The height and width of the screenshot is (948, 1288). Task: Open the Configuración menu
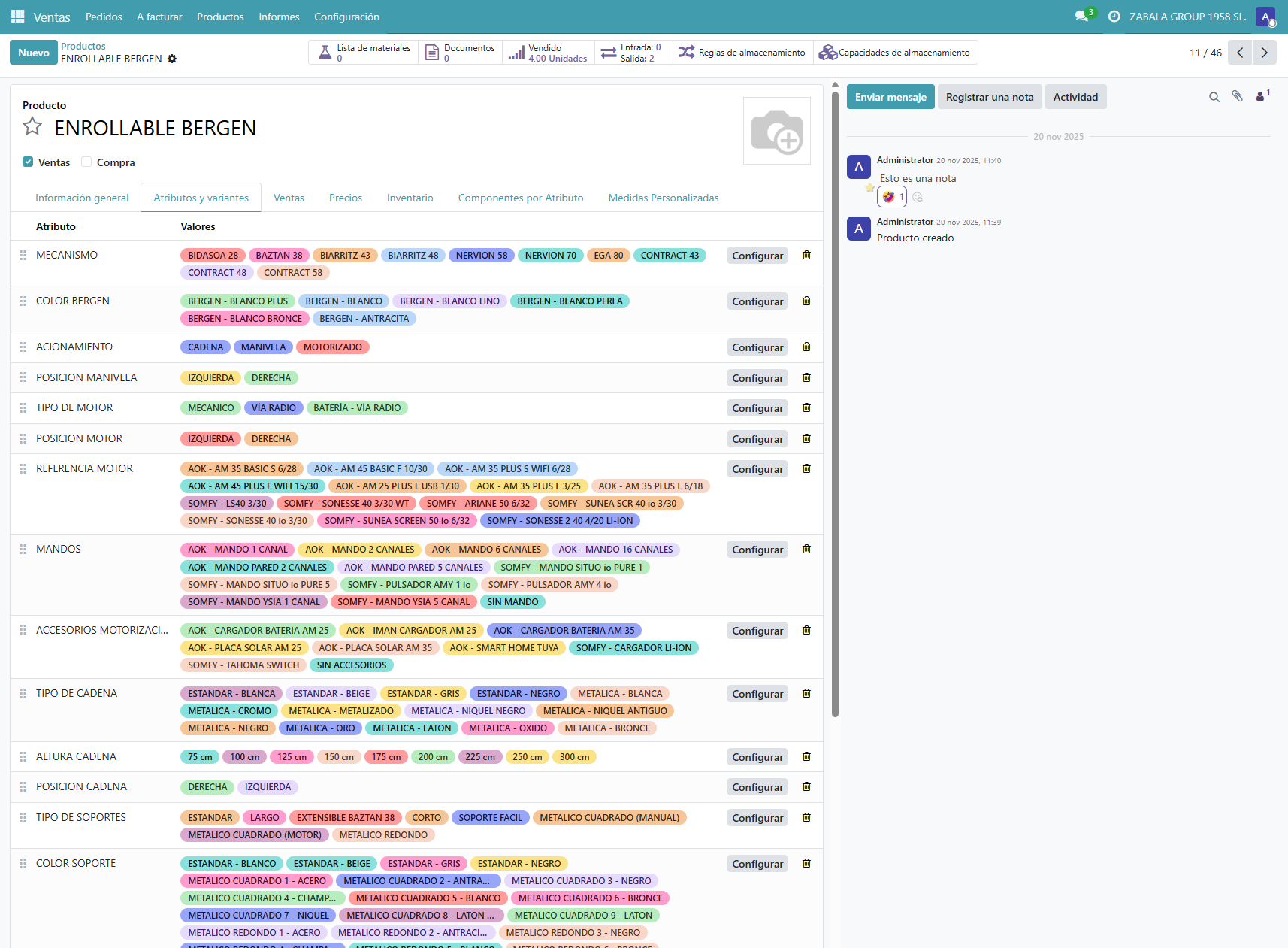(x=346, y=17)
